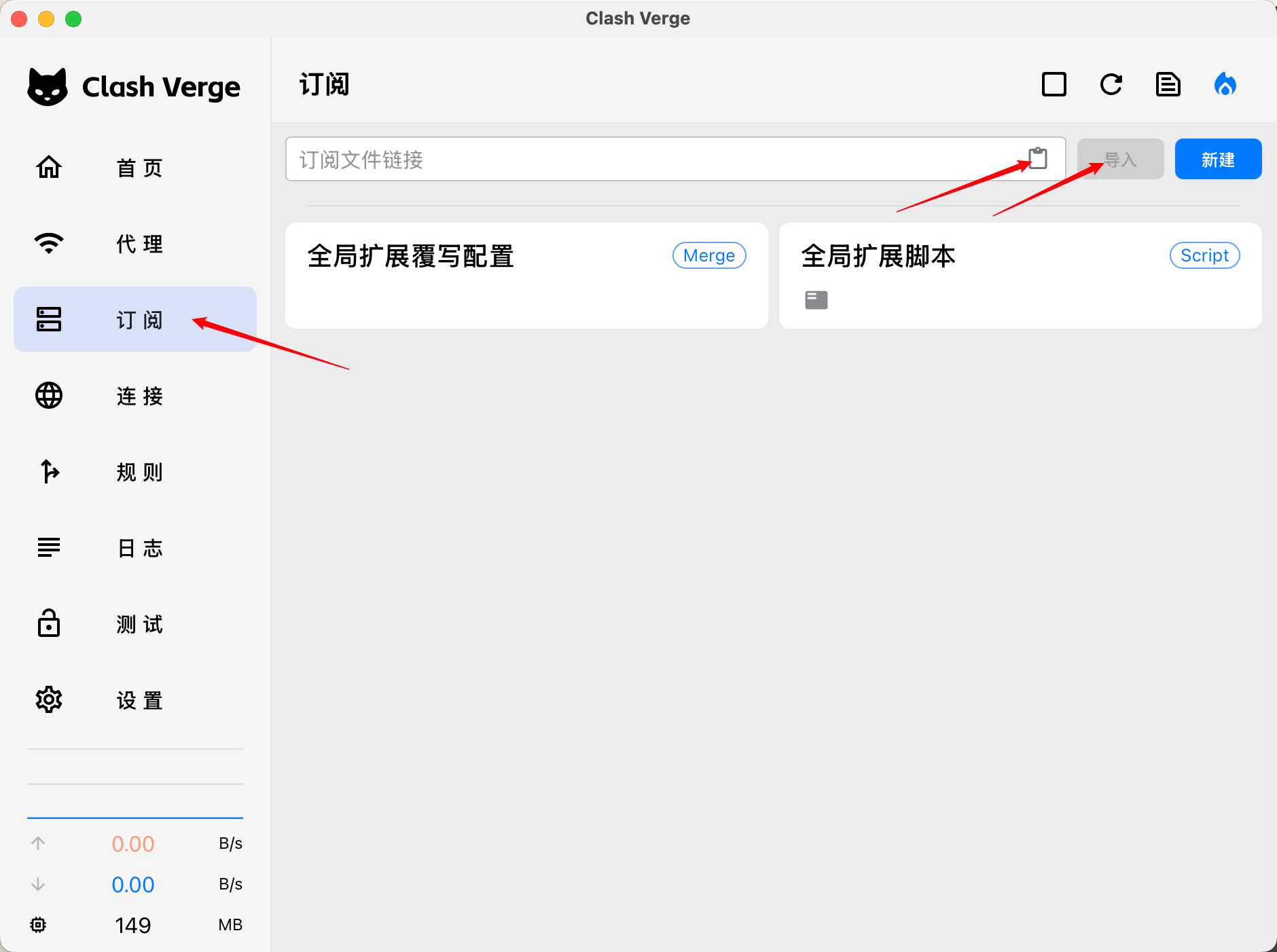Screen dimensions: 1277x952
Task: Open the 测试 page
Action: pos(135,623)
